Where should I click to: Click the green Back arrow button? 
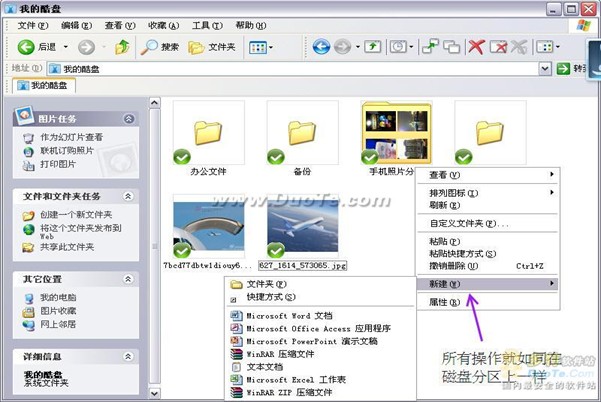point(26,47)
